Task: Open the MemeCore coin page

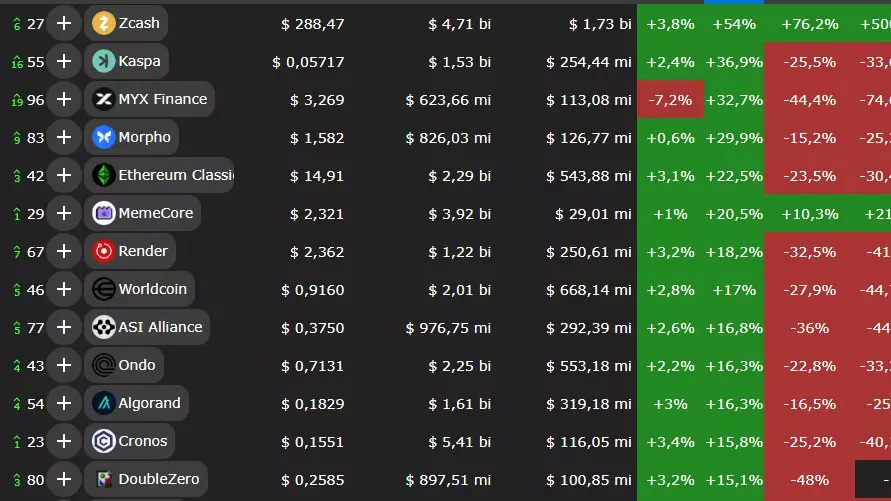Action: point(155,213)
